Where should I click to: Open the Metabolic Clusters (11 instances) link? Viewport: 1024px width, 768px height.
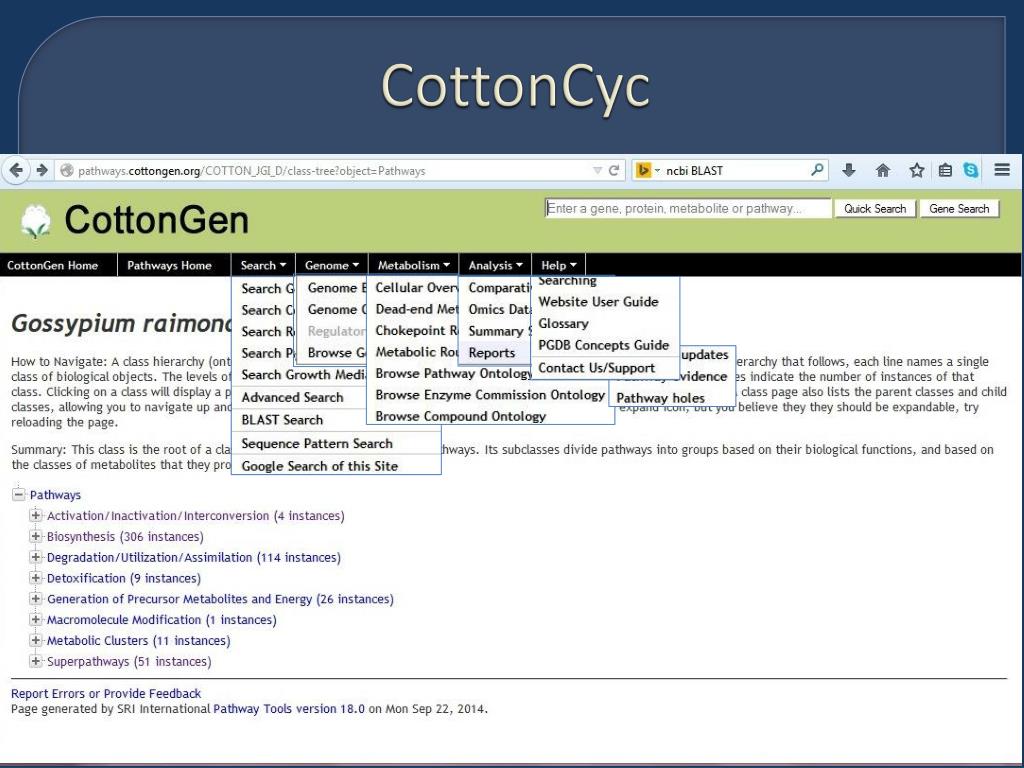(x=138, y=641)
